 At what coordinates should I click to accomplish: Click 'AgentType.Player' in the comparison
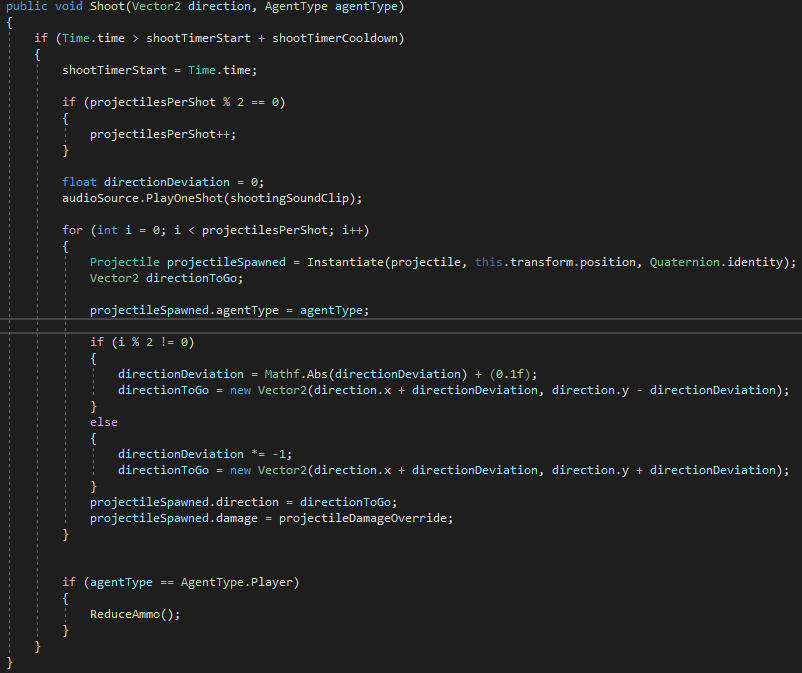click(x=236, y=582)
